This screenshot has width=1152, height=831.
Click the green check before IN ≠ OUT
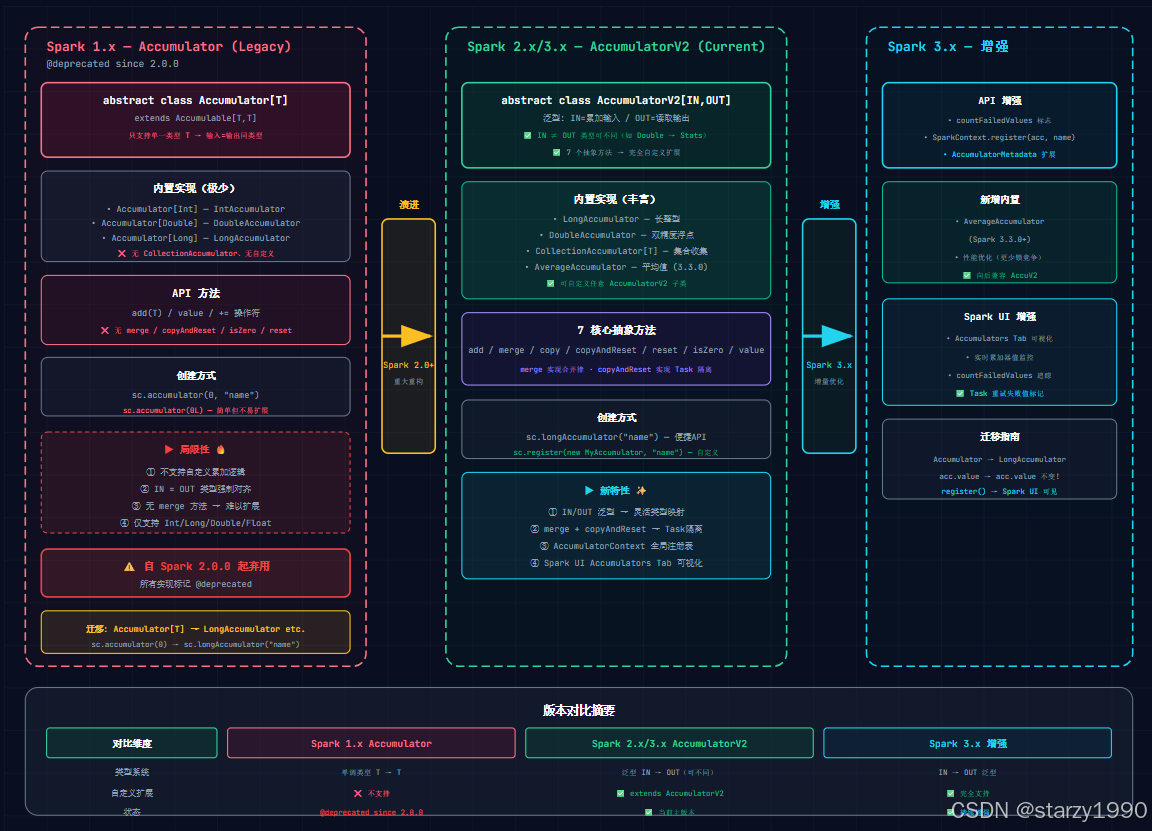pyautogui.click(x=528, y=135)
